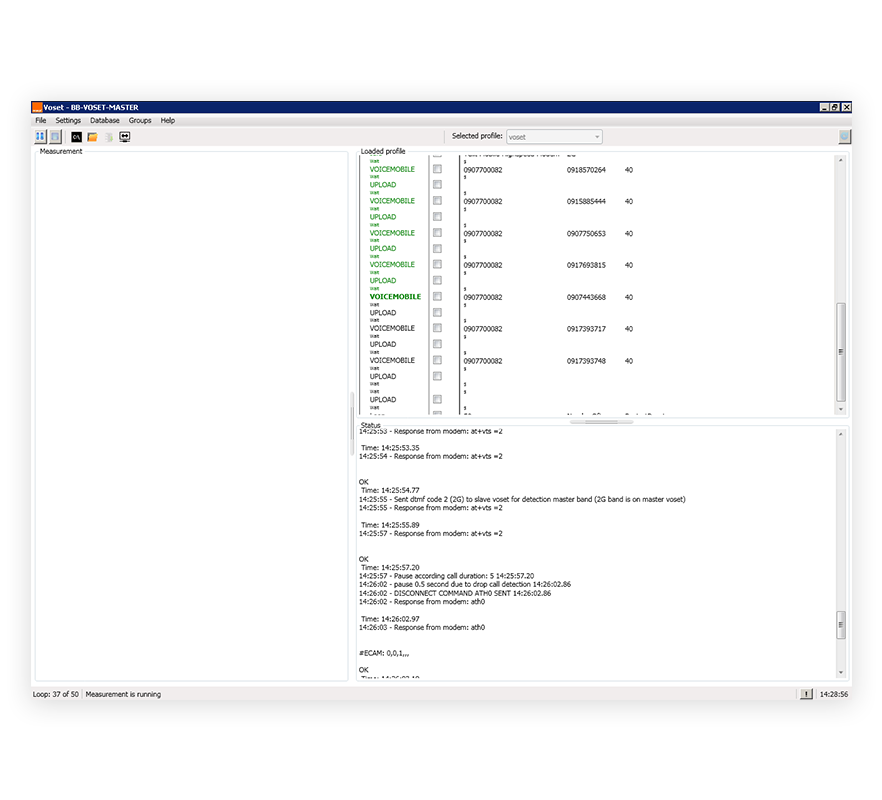Click the pause measurement toolbar icon
Image resolution: width=882 pixels, height=800 pixels.
coord(40,137)
